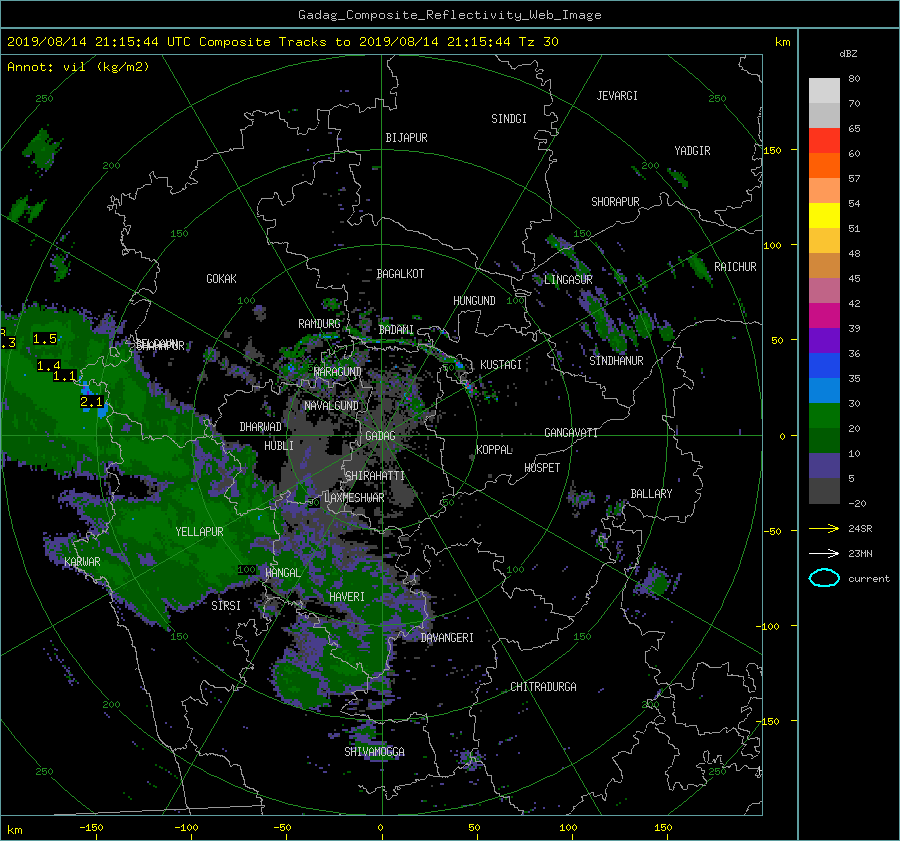Viewport: 900px width, 841px height.
Task: Click the 2.1 VIL storm annotation
Action: pos(91,402)
